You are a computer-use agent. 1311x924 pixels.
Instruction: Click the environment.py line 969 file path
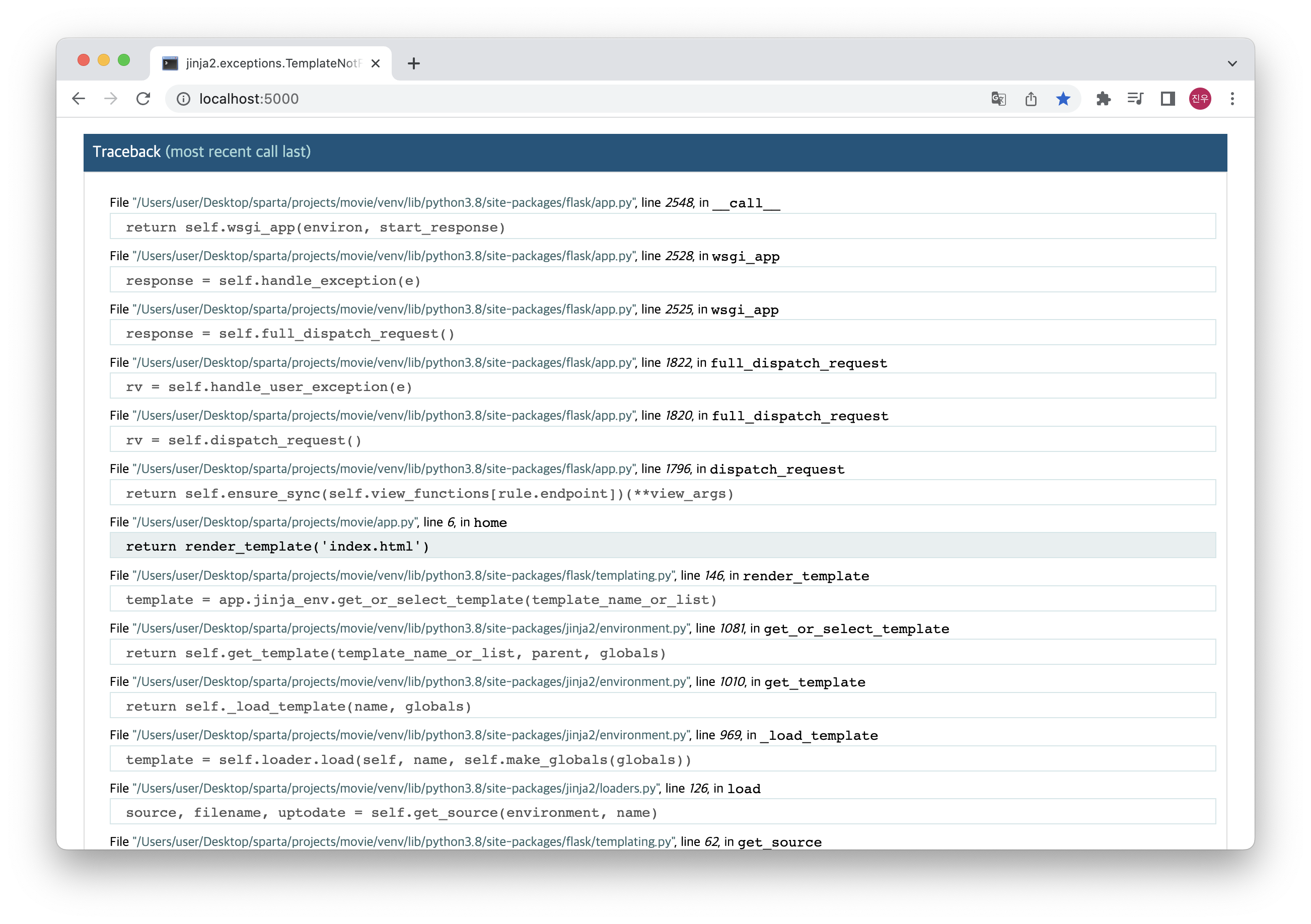click(x=412, y=735)
